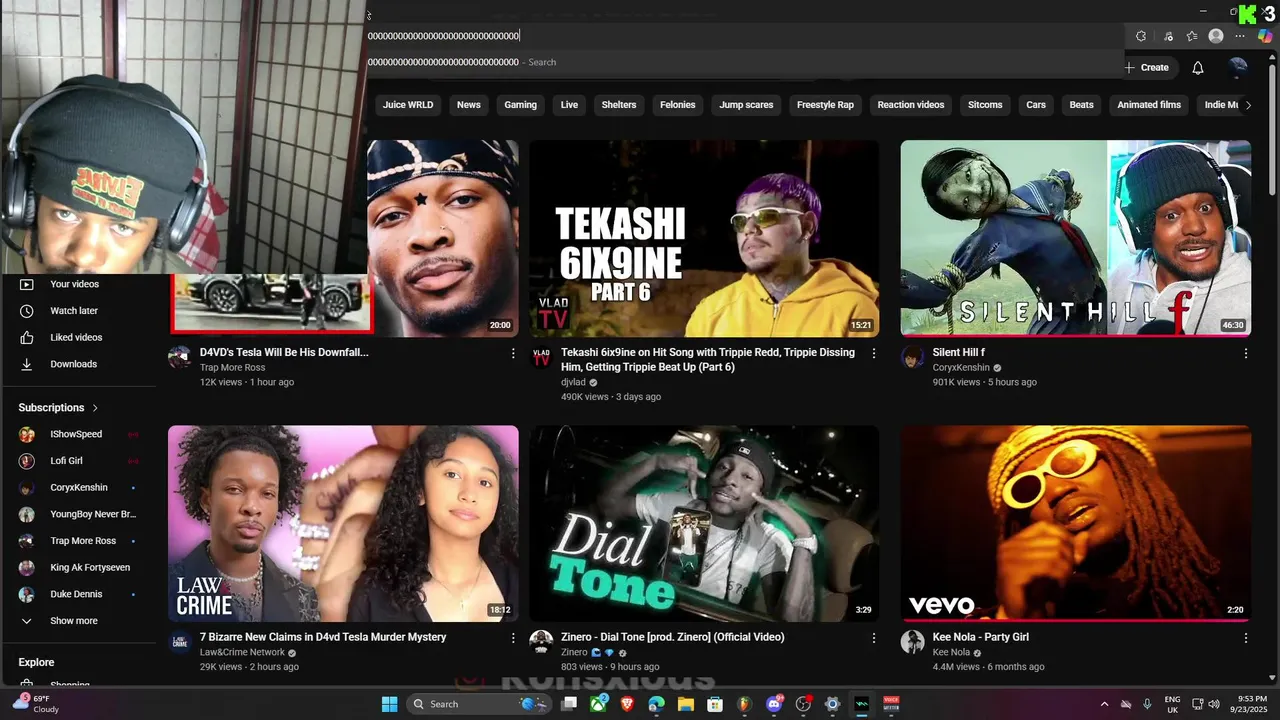1280x720 pixels.
Task: Click djvlad channel avatar beside Tekashi video
Action: pyautogui.click(x=541, y=357)
